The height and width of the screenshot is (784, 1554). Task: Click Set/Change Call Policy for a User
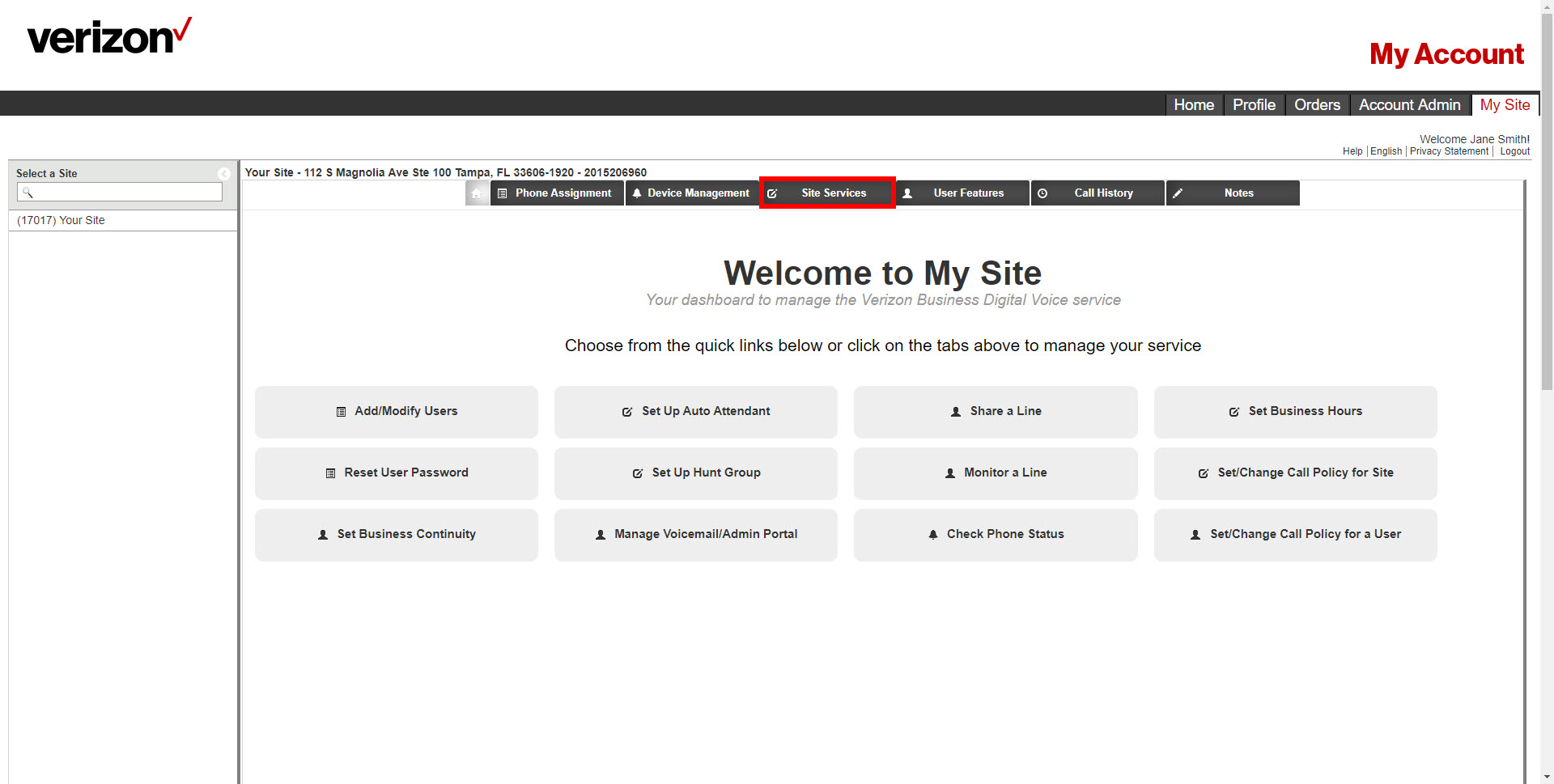click(x=1295, y=535)
